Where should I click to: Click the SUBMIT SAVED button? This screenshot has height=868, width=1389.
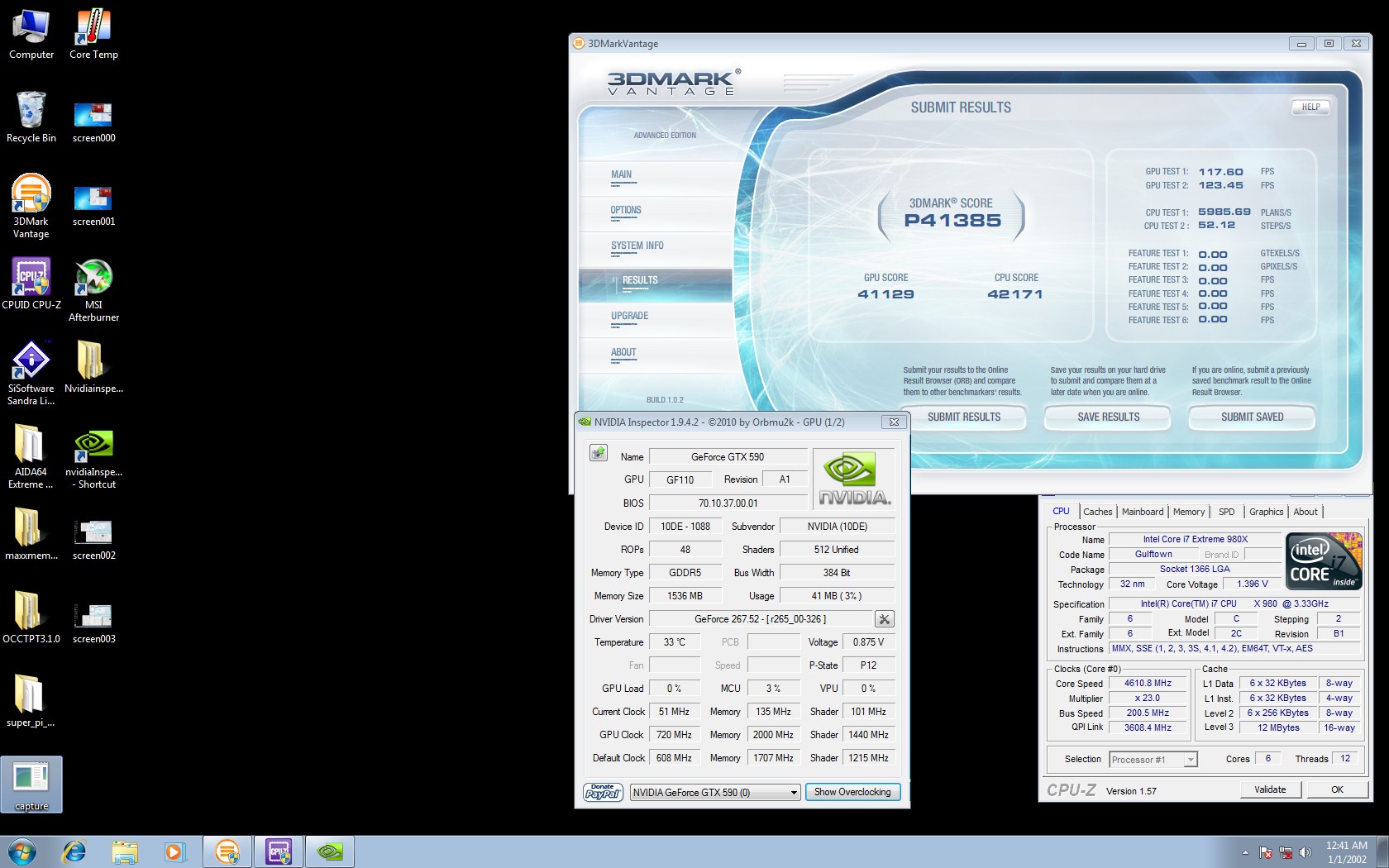point(1252,417)
